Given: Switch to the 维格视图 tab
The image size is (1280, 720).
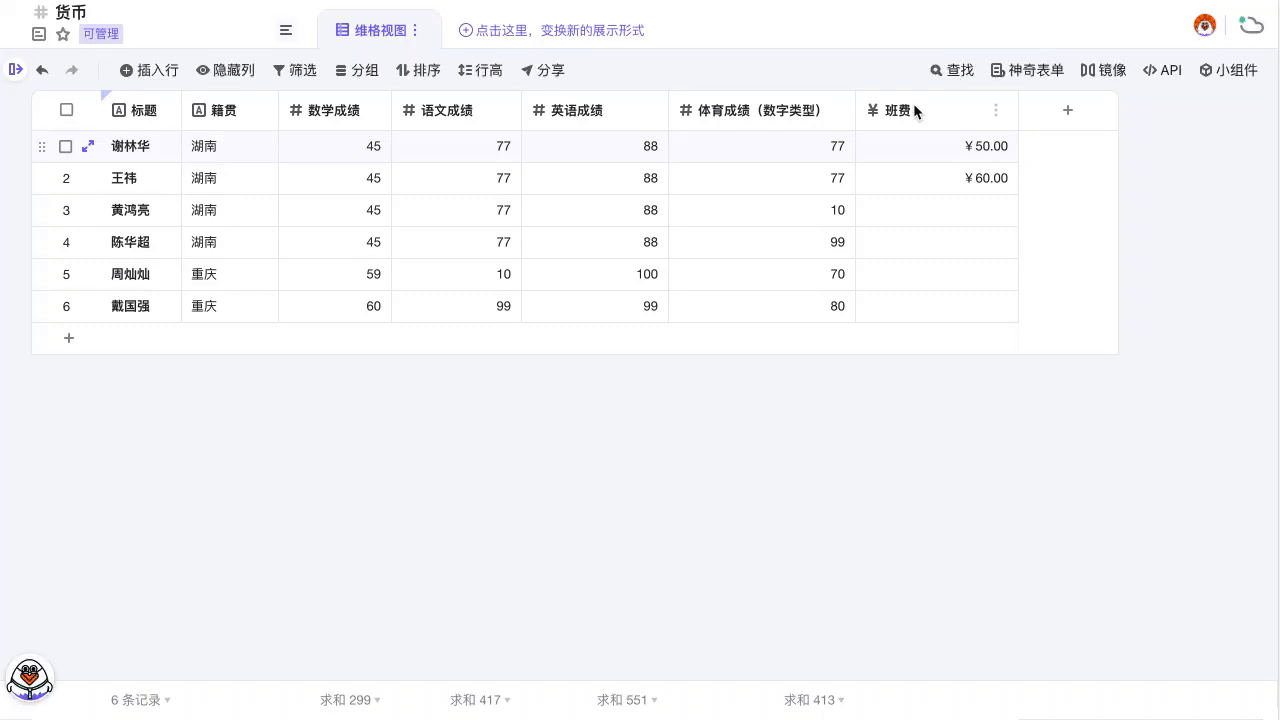Looking at the screenshot, I should pyautogui.click(x=378, y=30).
